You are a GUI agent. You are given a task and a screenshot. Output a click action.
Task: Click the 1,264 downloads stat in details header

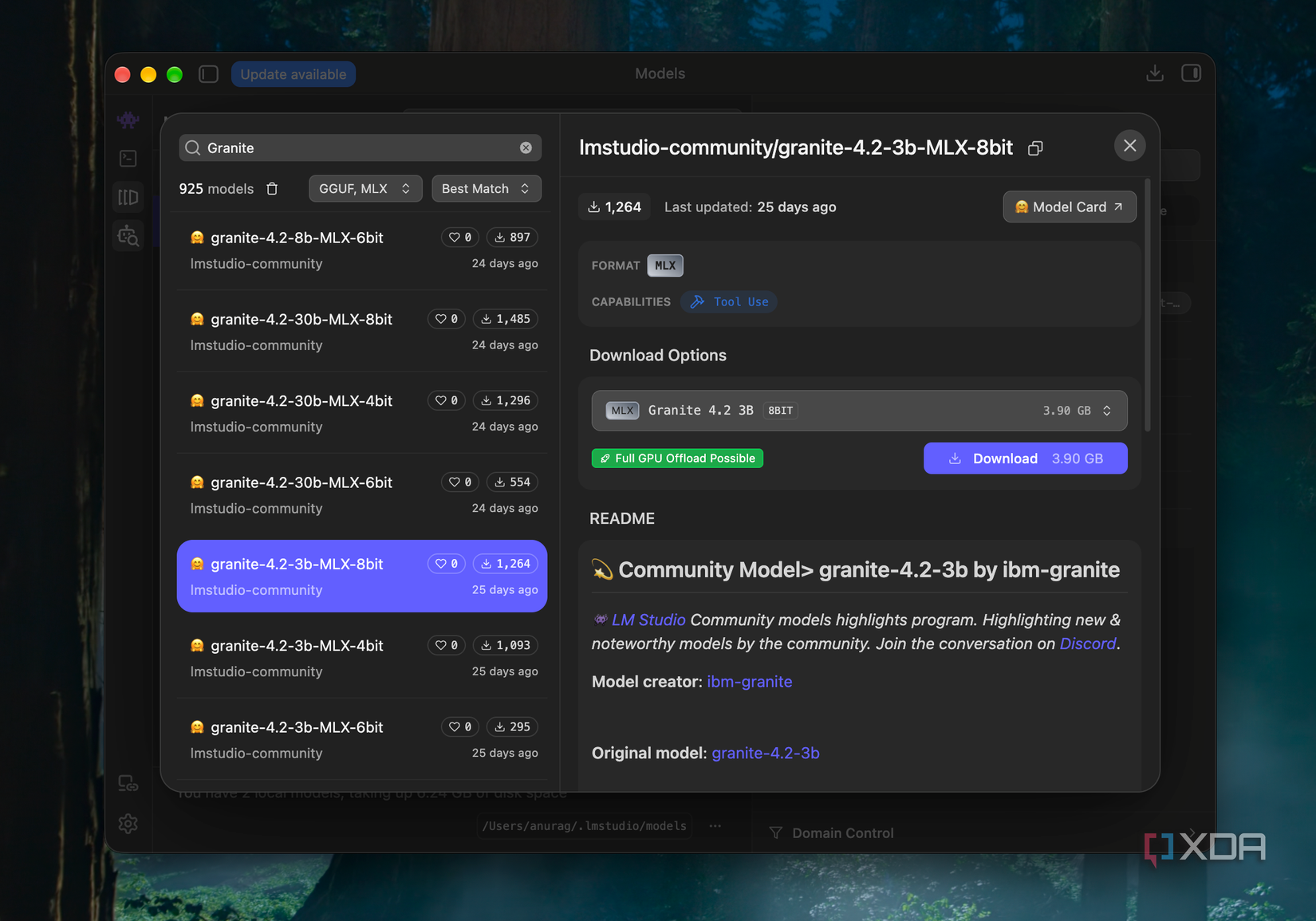click(615, 207)
